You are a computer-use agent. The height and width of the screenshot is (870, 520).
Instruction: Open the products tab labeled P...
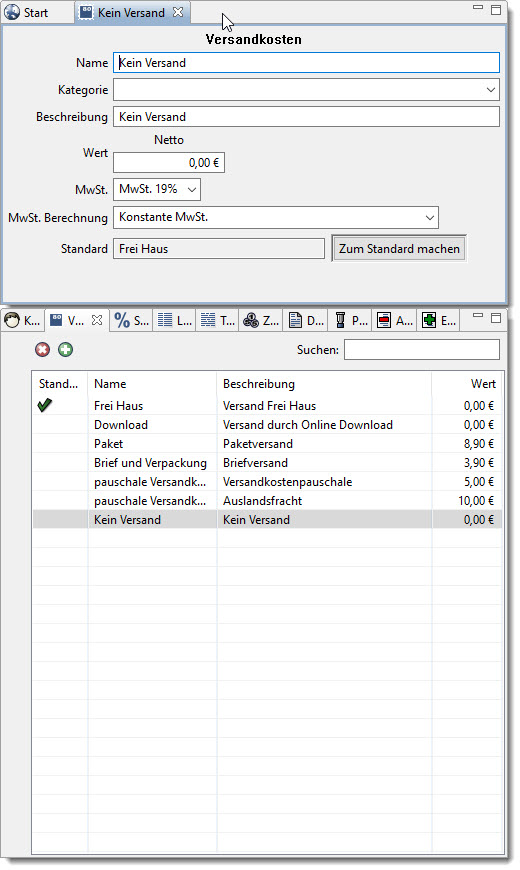pyautogui.click(x=350, y=320)
